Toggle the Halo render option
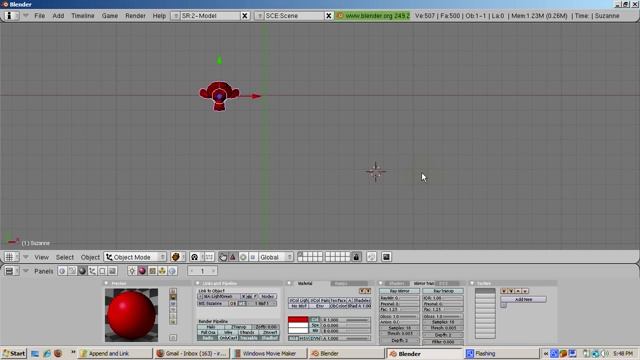 pyautogui.click(x=211, y=327)
